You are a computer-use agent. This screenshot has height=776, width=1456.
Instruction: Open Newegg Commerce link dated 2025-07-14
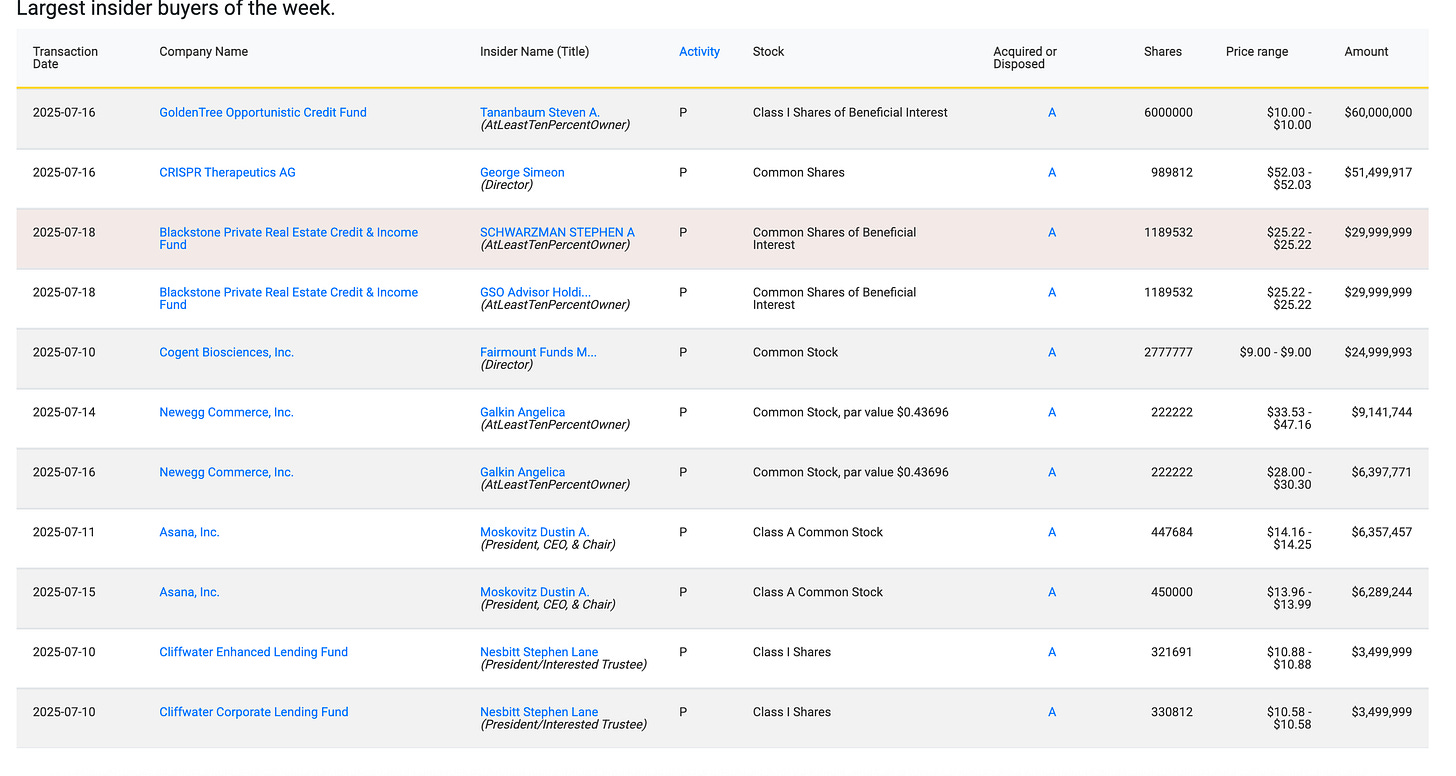coord(227,413)
